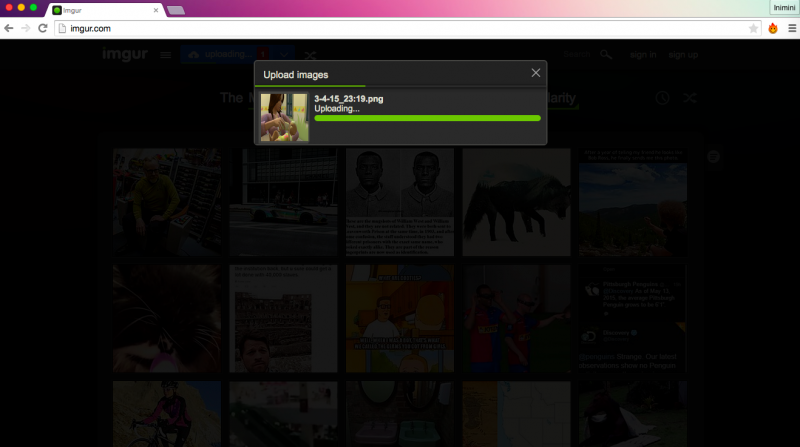Click the 3-4-15_23:19.png file name

click(348, 99)
